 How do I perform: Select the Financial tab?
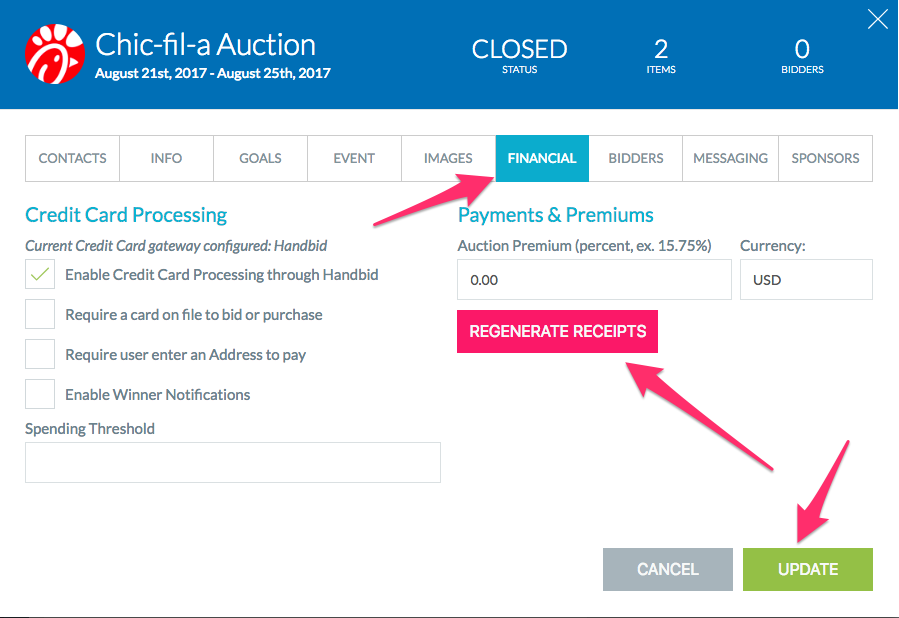click(x=542, y=158)
